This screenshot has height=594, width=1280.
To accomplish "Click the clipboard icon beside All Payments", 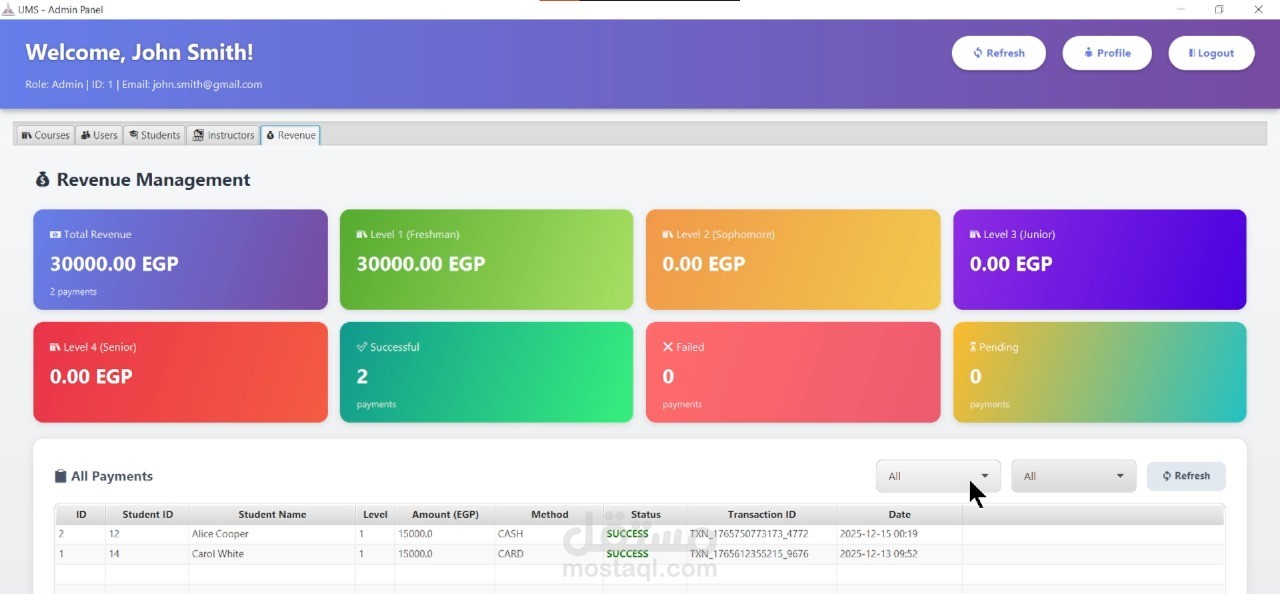I will coord(60,476).
